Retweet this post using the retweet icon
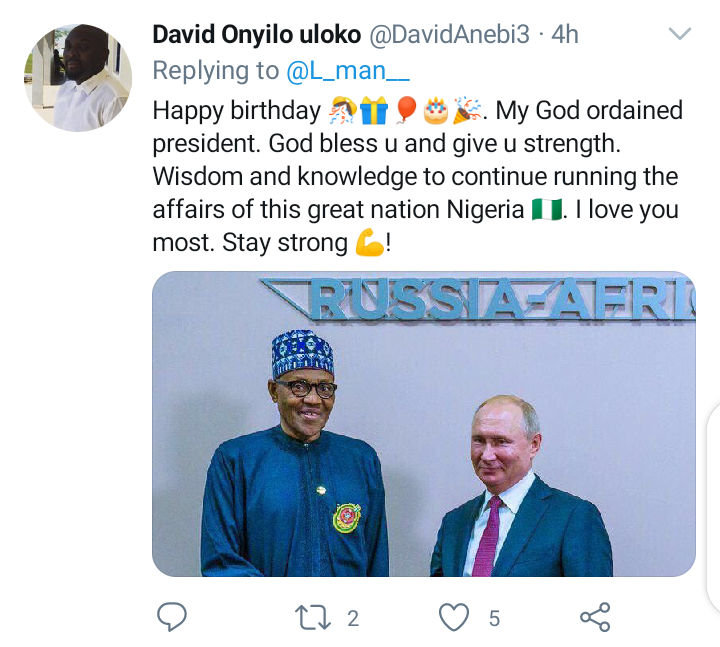720x647 pixels. click(313, 617)
